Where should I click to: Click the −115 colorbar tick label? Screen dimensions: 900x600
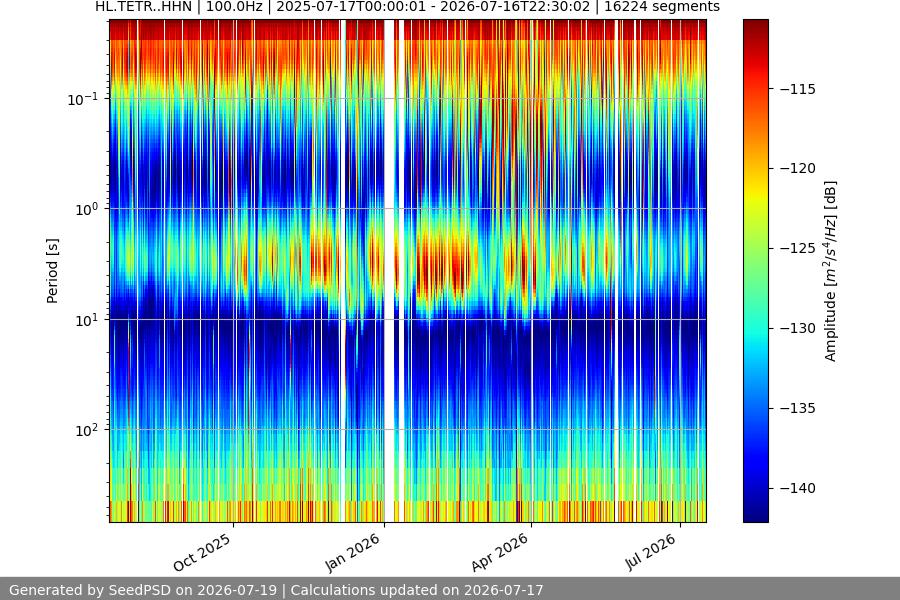click(x=798, y=89)
